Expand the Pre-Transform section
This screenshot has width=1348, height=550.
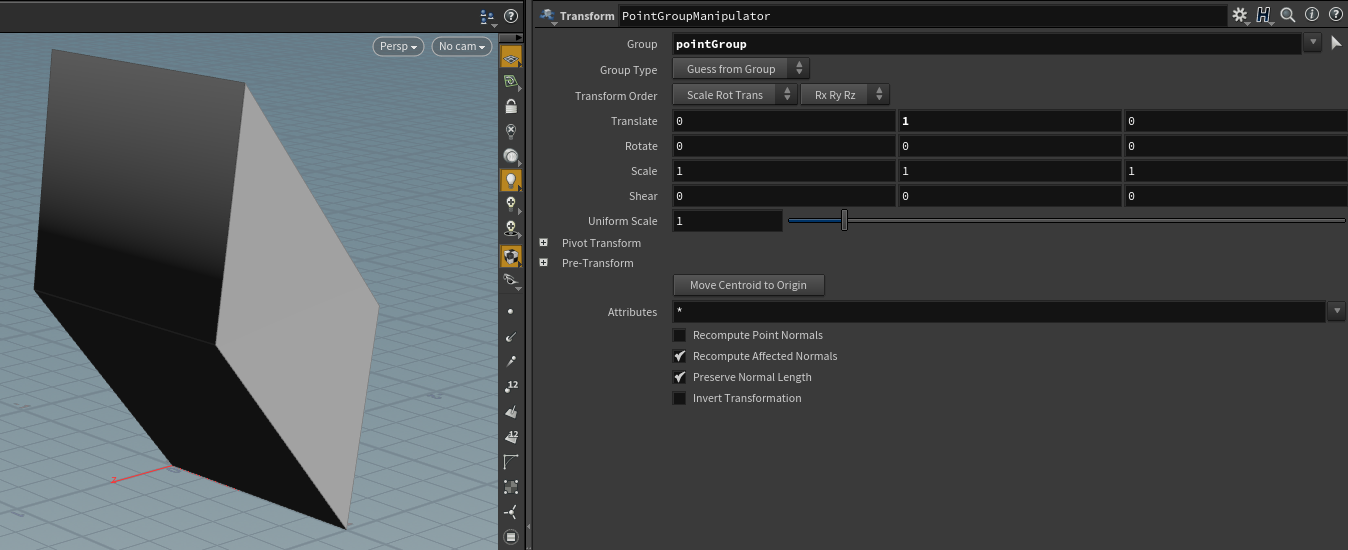[544, 263]
